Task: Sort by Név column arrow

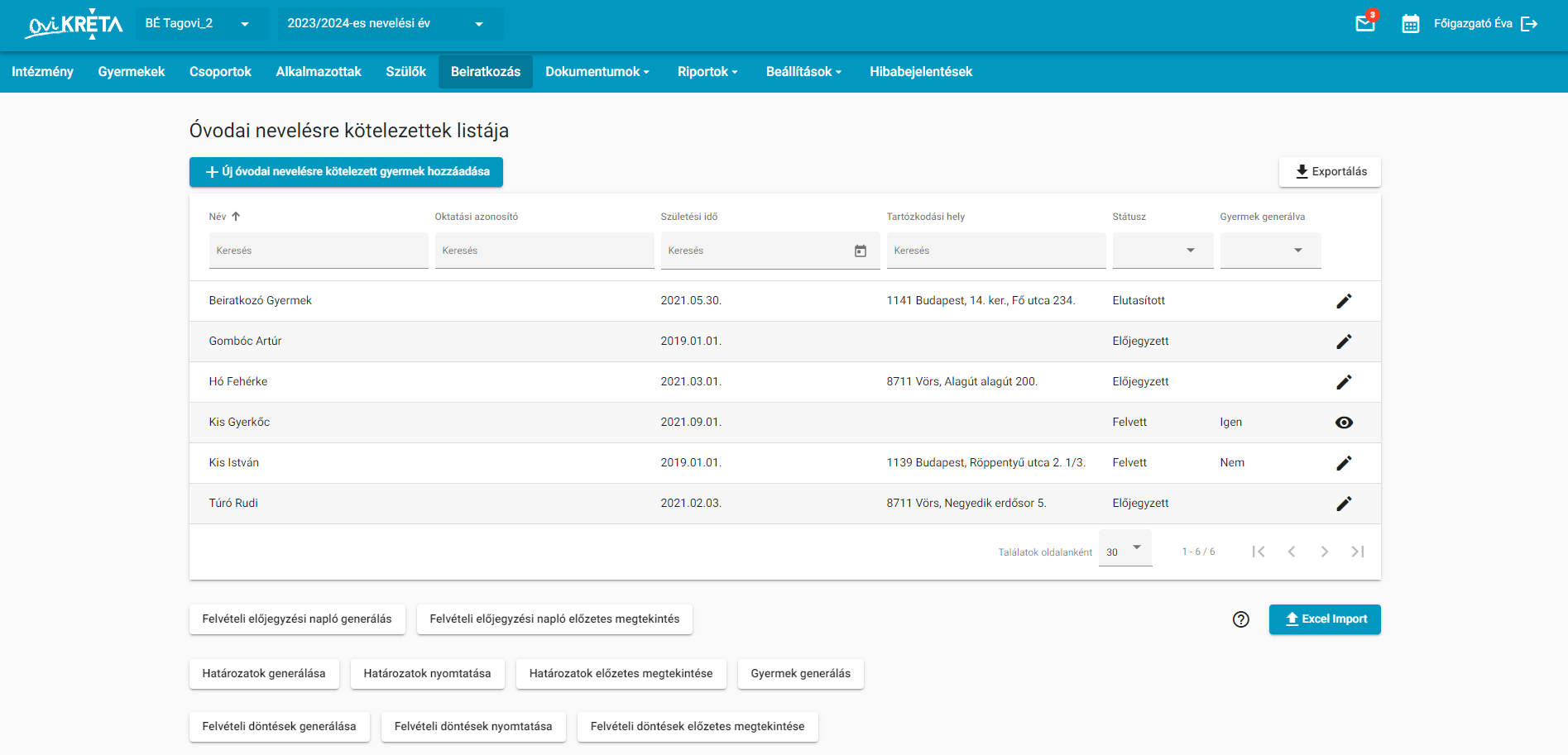Action: pos(236,217)
